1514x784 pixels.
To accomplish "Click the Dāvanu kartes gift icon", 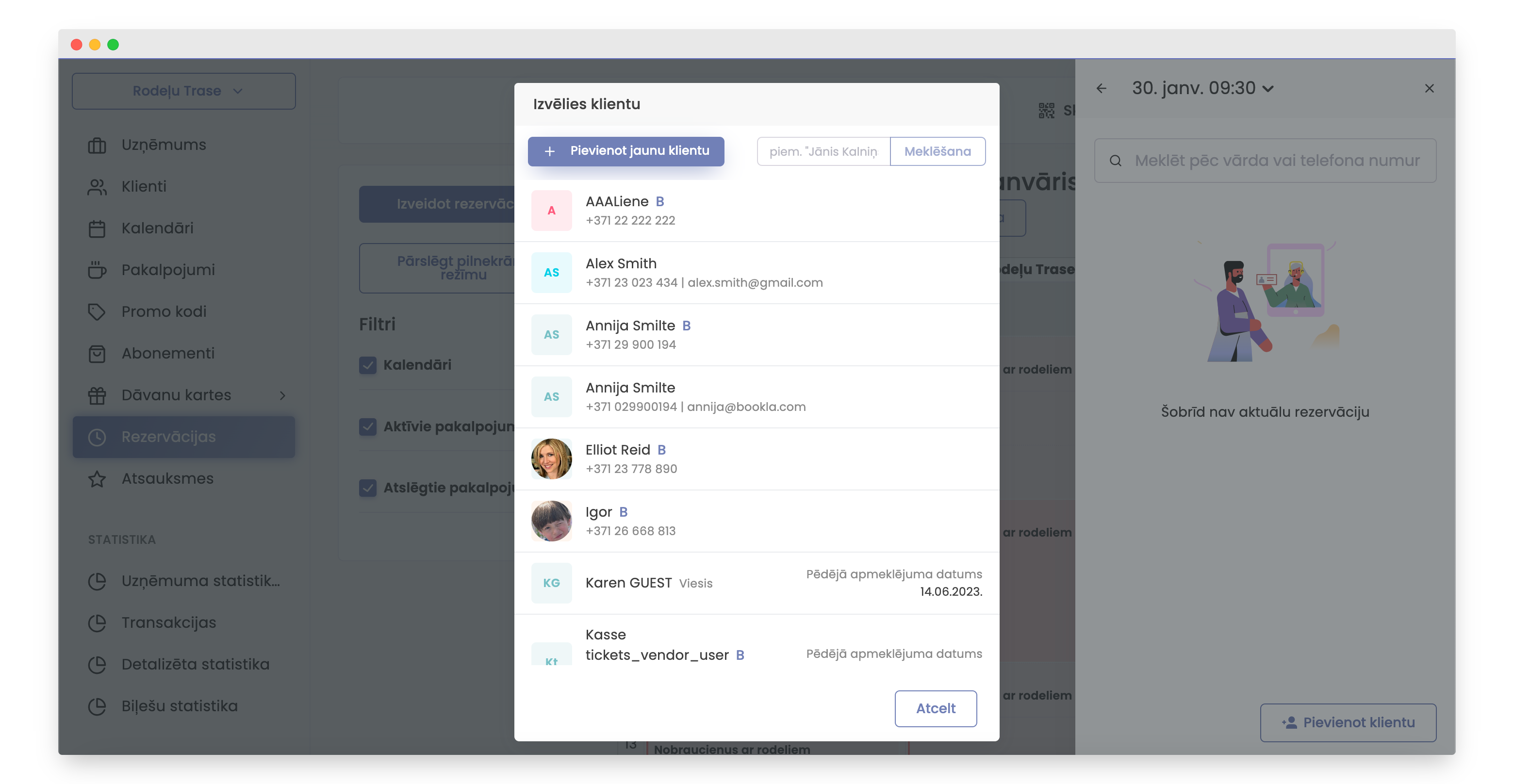I will click(x=97, y=395).
